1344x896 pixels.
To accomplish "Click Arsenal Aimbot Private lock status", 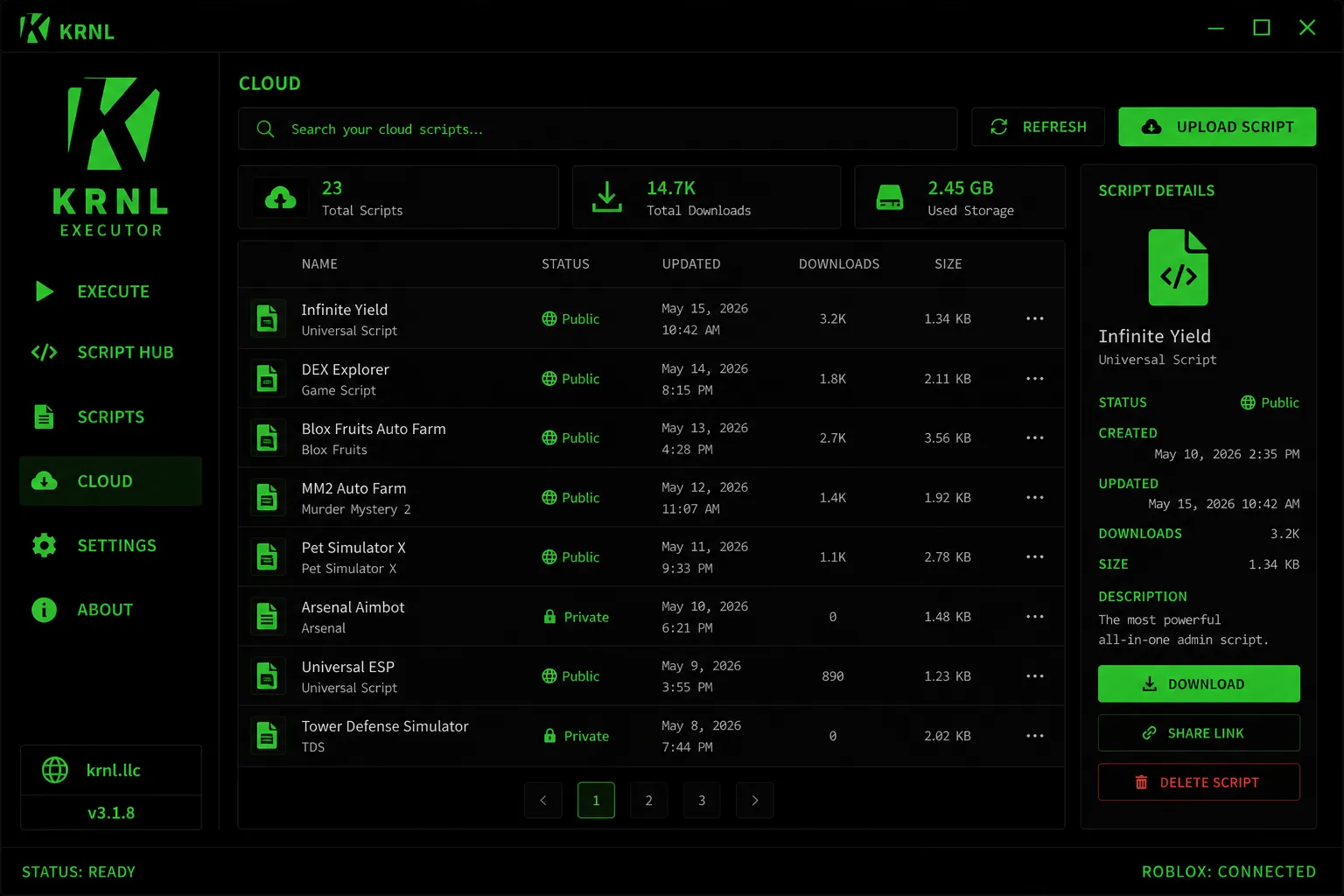I will pyautogui.click(x=576, y=617).
